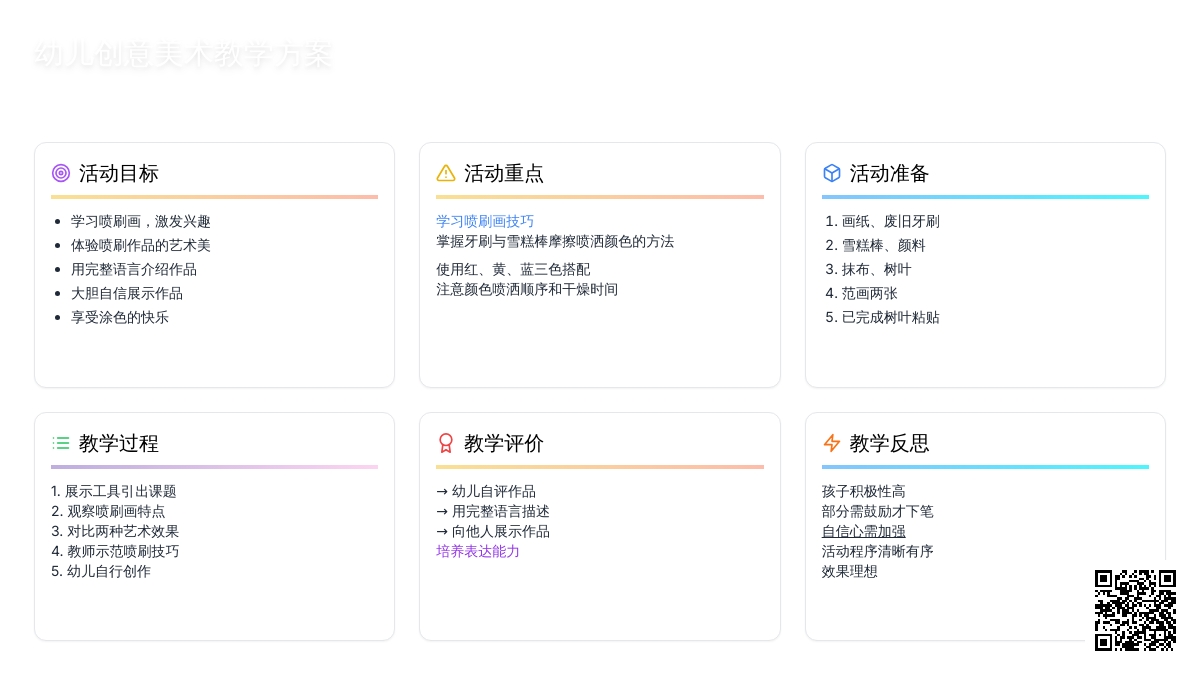Click the line 效果理想
Image resolution: width=1200 pixels, height=675 pixels.
tap(850, 571)
